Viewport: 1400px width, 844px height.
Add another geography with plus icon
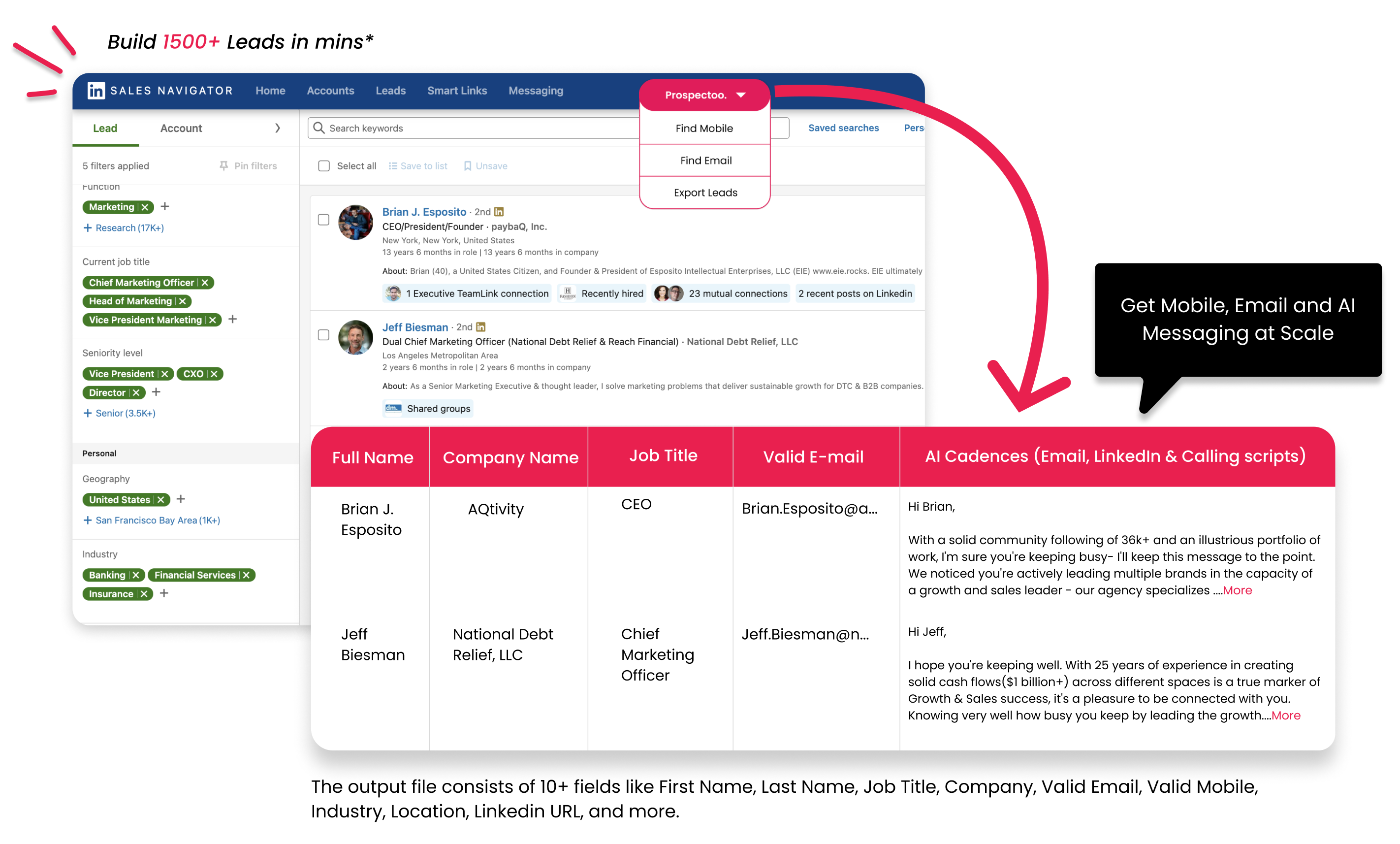181,499
